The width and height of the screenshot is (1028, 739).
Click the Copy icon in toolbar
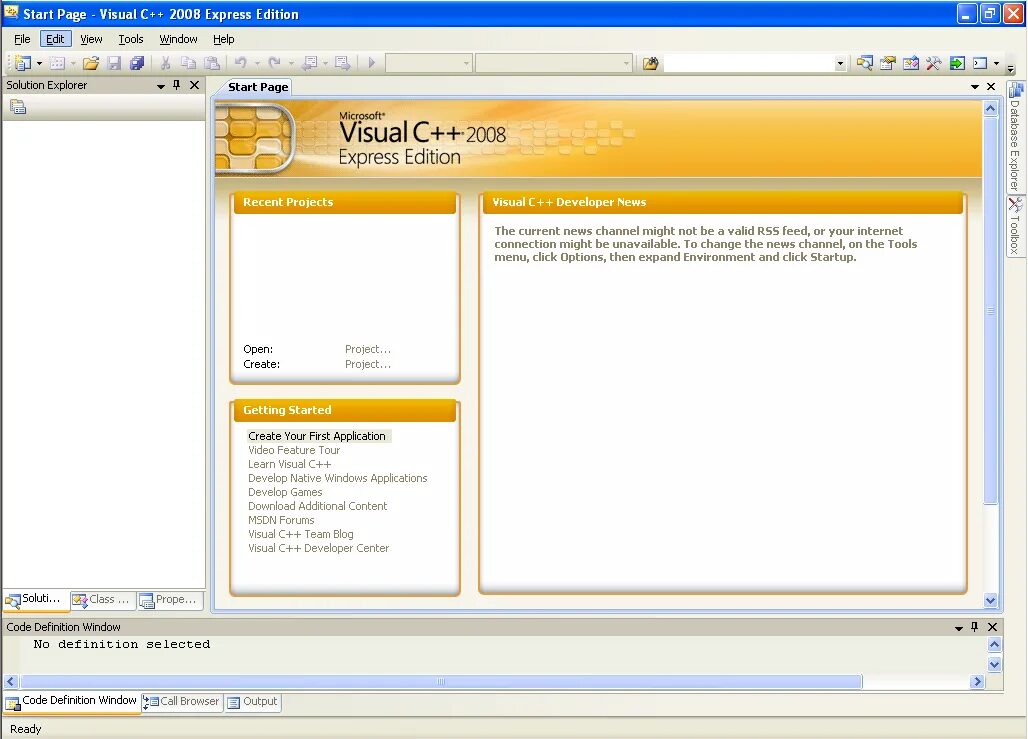[188, 63]
